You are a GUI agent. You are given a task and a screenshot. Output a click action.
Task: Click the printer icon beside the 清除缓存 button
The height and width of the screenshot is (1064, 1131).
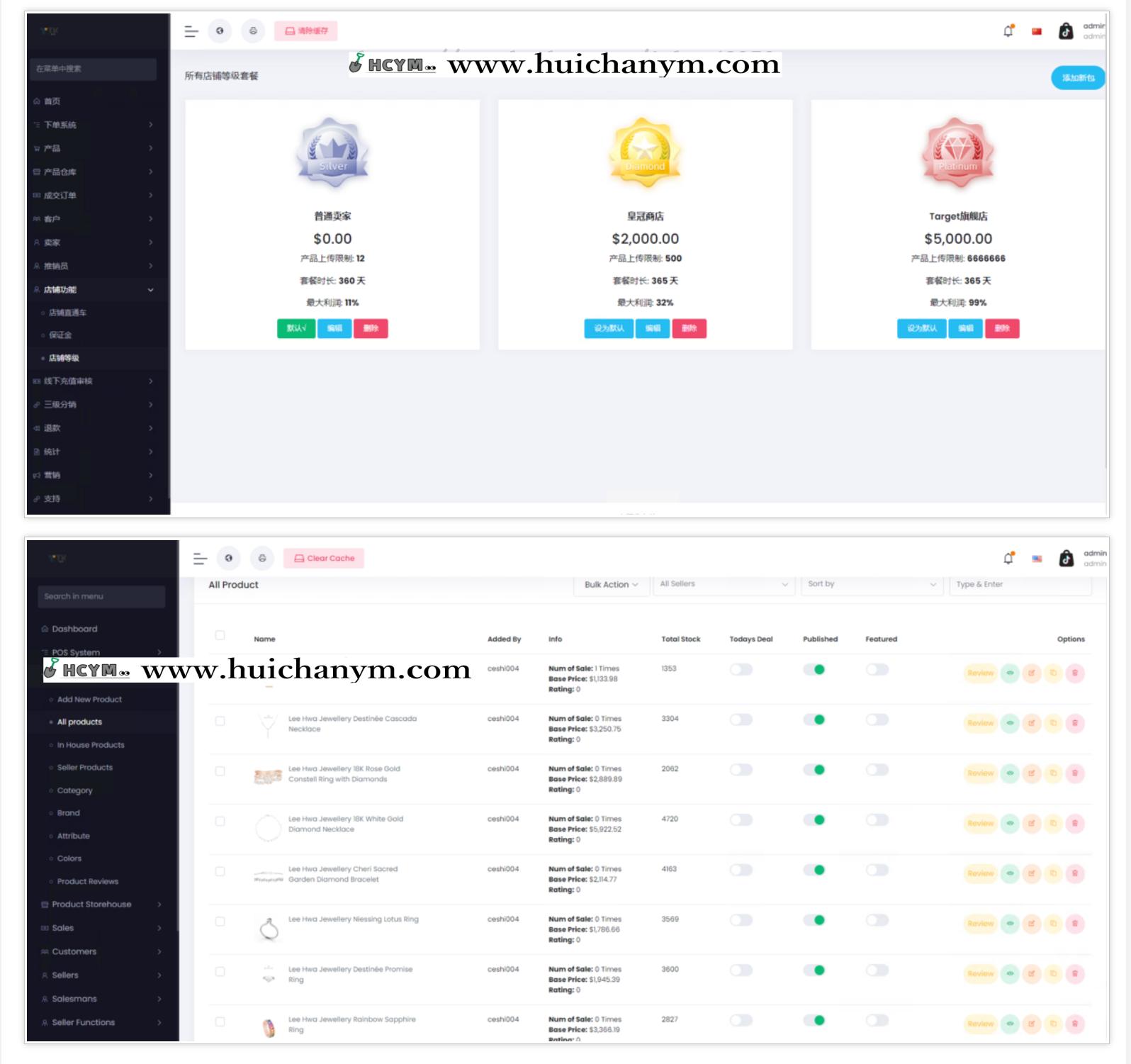click(253, 31)
